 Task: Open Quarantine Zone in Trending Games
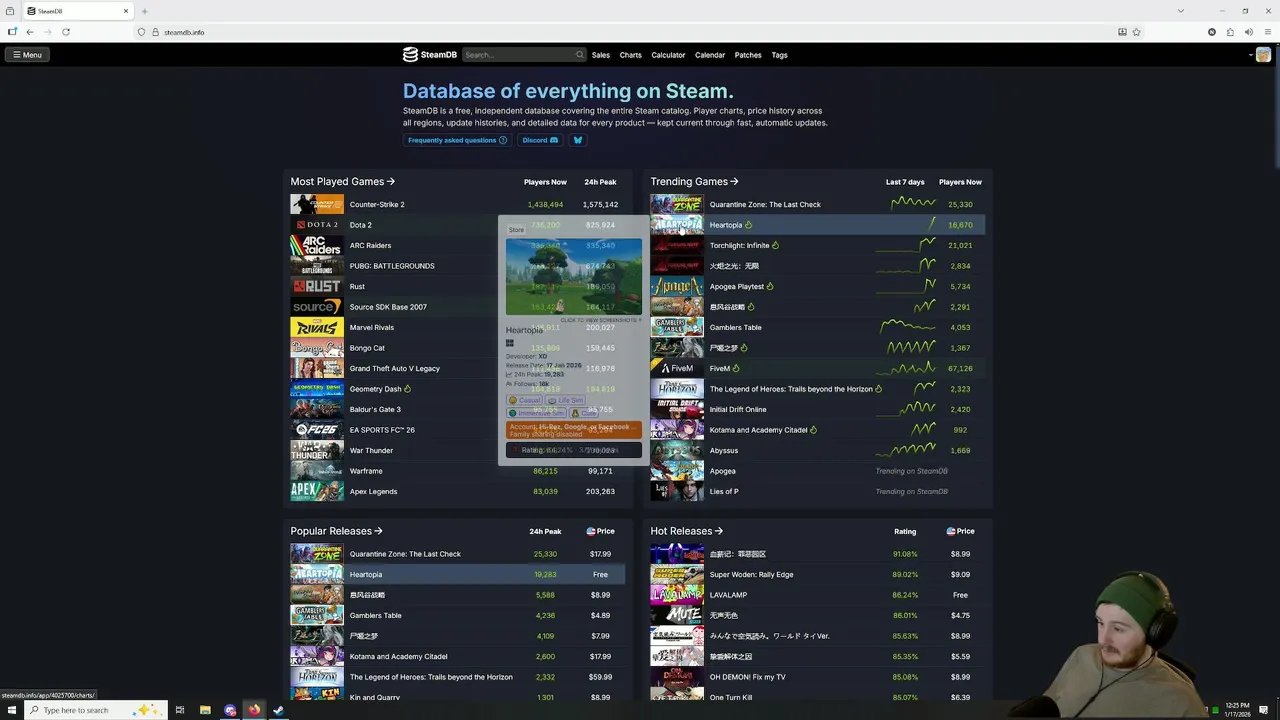point(765,204)
